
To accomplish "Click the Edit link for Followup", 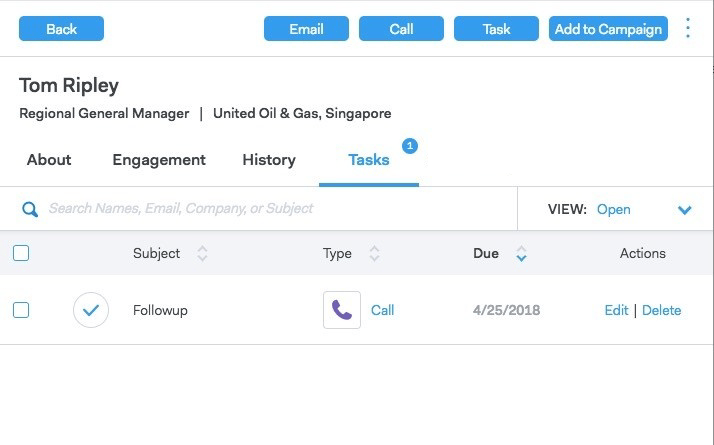I will point(616,310).
